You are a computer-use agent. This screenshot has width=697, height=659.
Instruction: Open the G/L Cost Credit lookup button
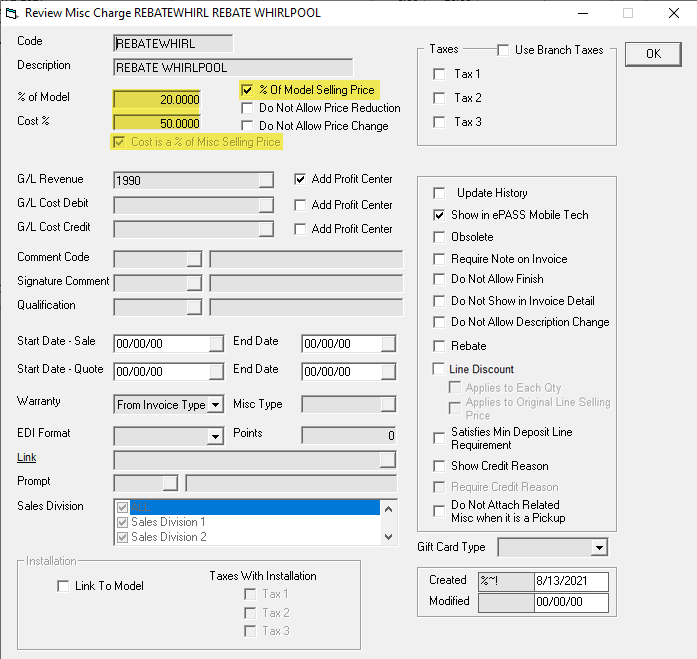click(265, 229)
